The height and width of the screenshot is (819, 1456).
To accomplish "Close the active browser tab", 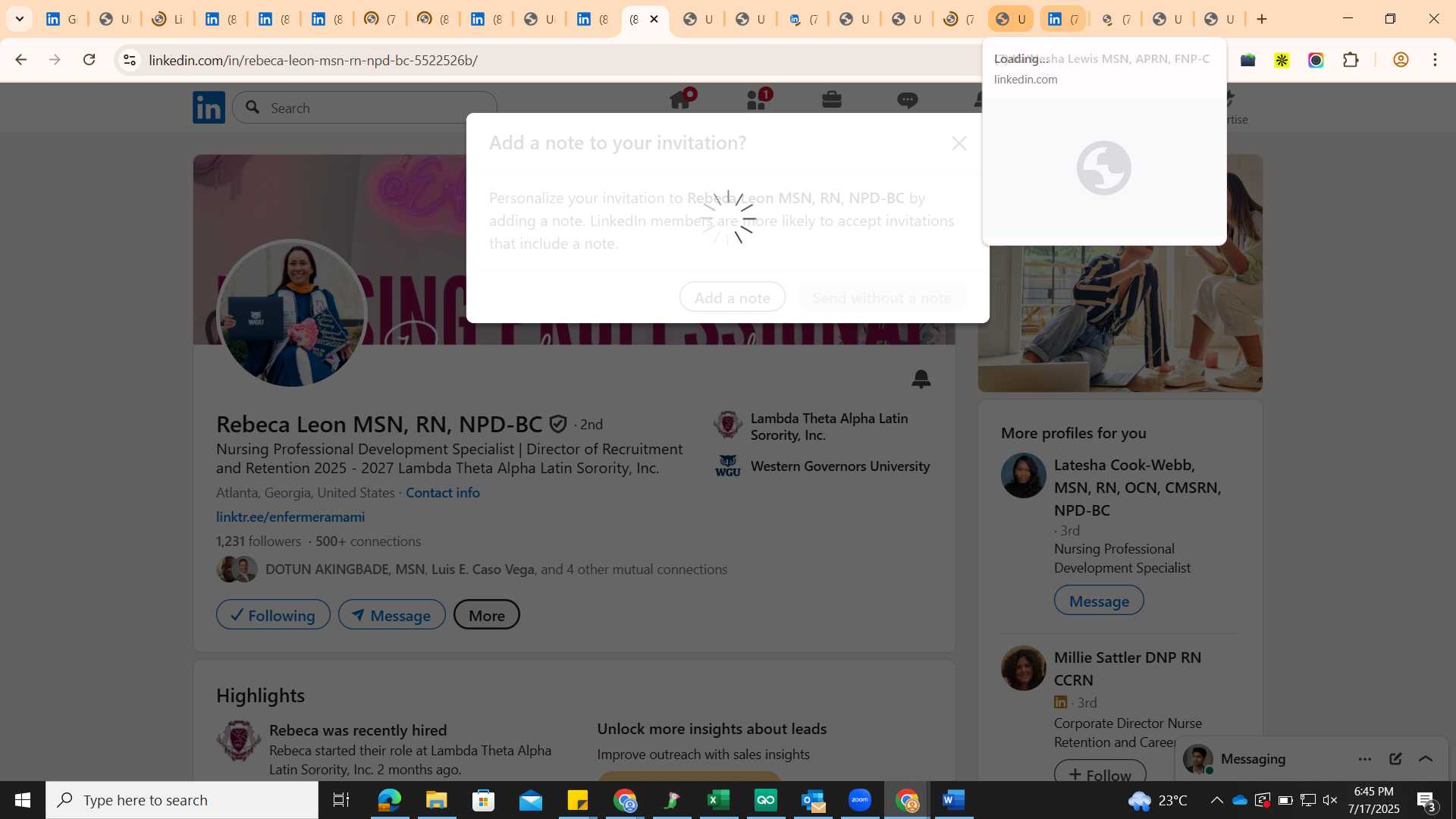I will (654, 19).
